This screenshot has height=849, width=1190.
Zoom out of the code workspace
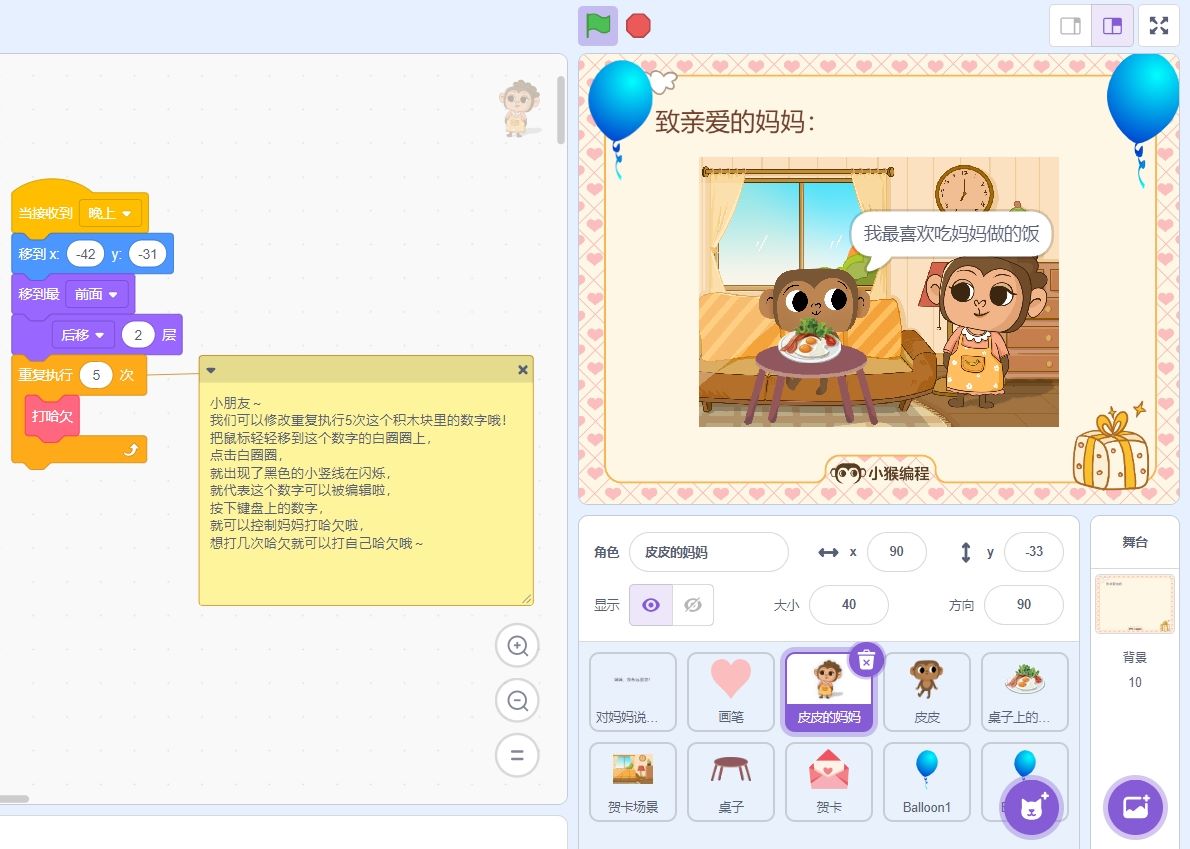click(x=517, y=701)
